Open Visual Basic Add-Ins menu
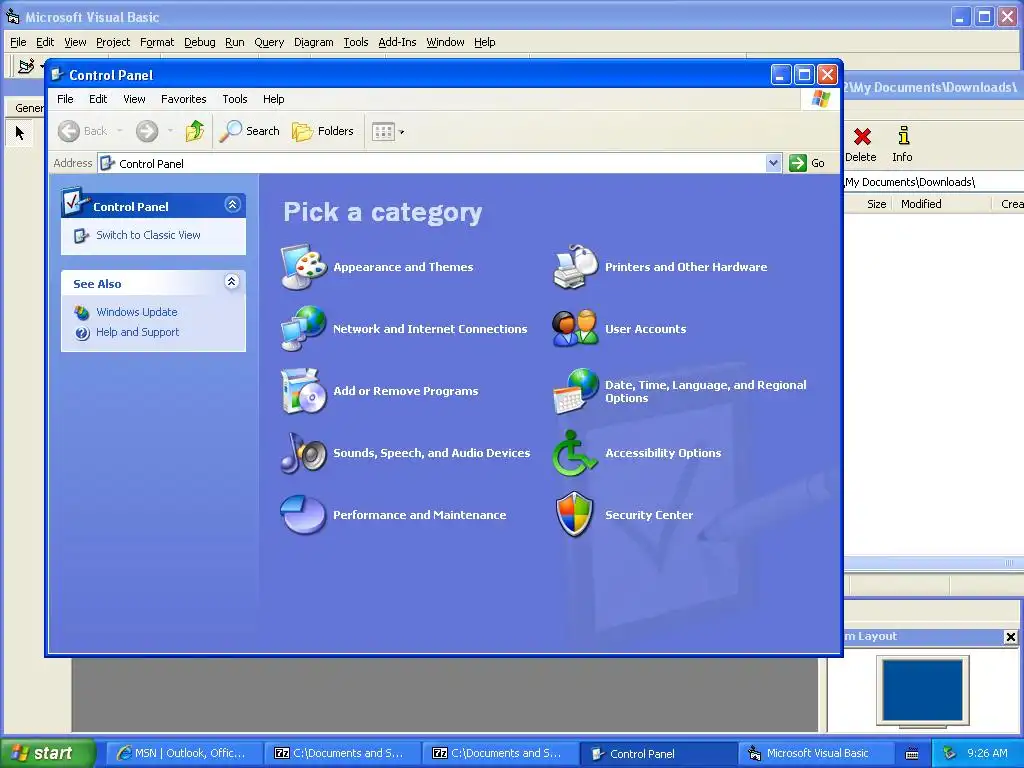1024x768 pixels. (397, 42)
